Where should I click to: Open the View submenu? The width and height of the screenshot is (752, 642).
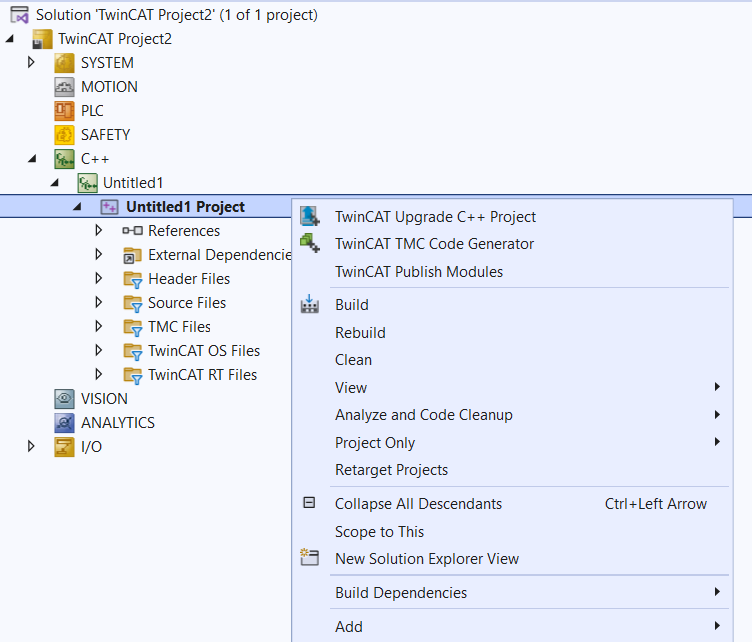click(512, 387)
